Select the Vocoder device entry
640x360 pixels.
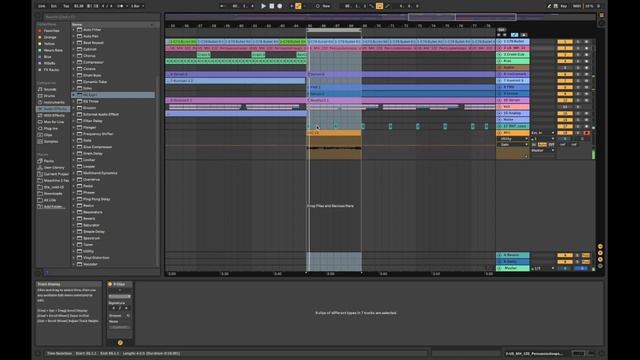(x=90, y=264)
